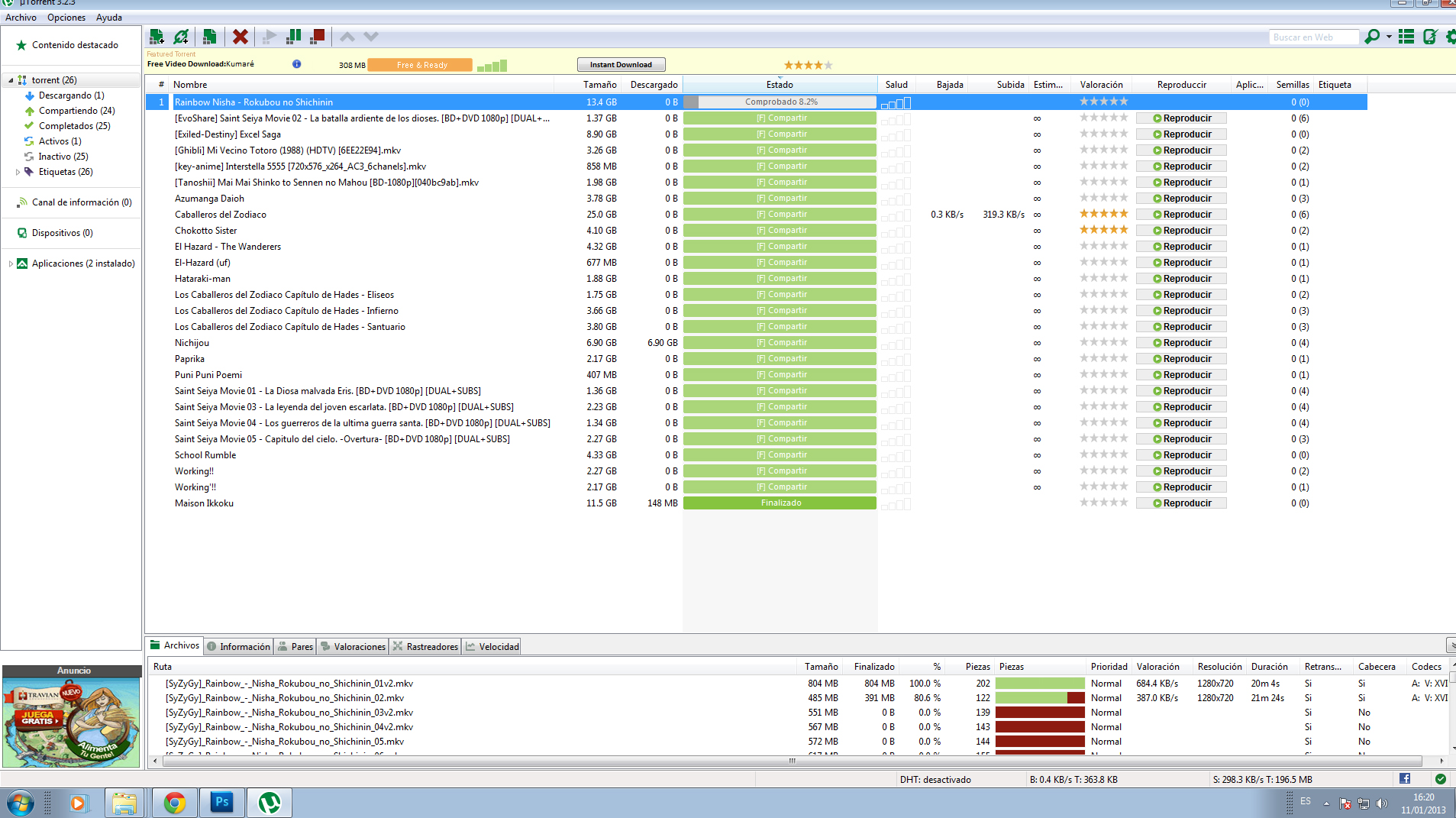Move torrent down the queue
Image resolution: width=1456 pixels, height=818 pixels.
point(371,37)
